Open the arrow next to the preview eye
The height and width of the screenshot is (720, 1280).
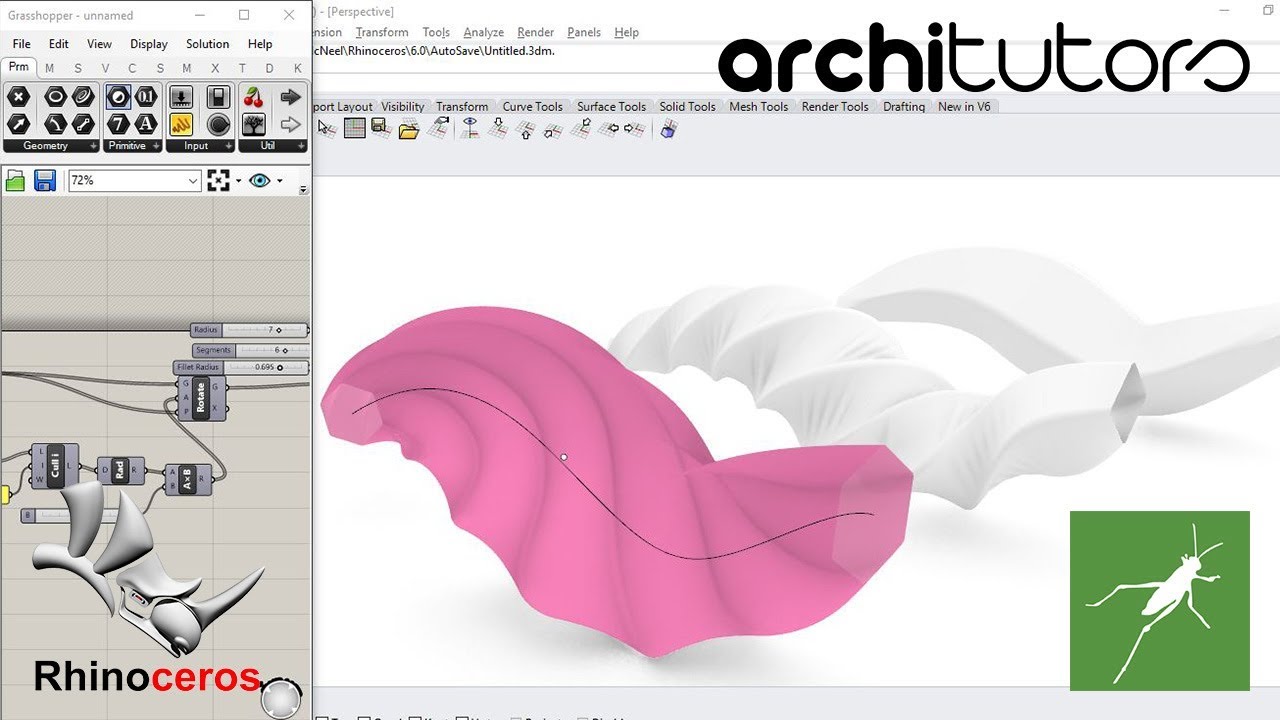point(280,181)
